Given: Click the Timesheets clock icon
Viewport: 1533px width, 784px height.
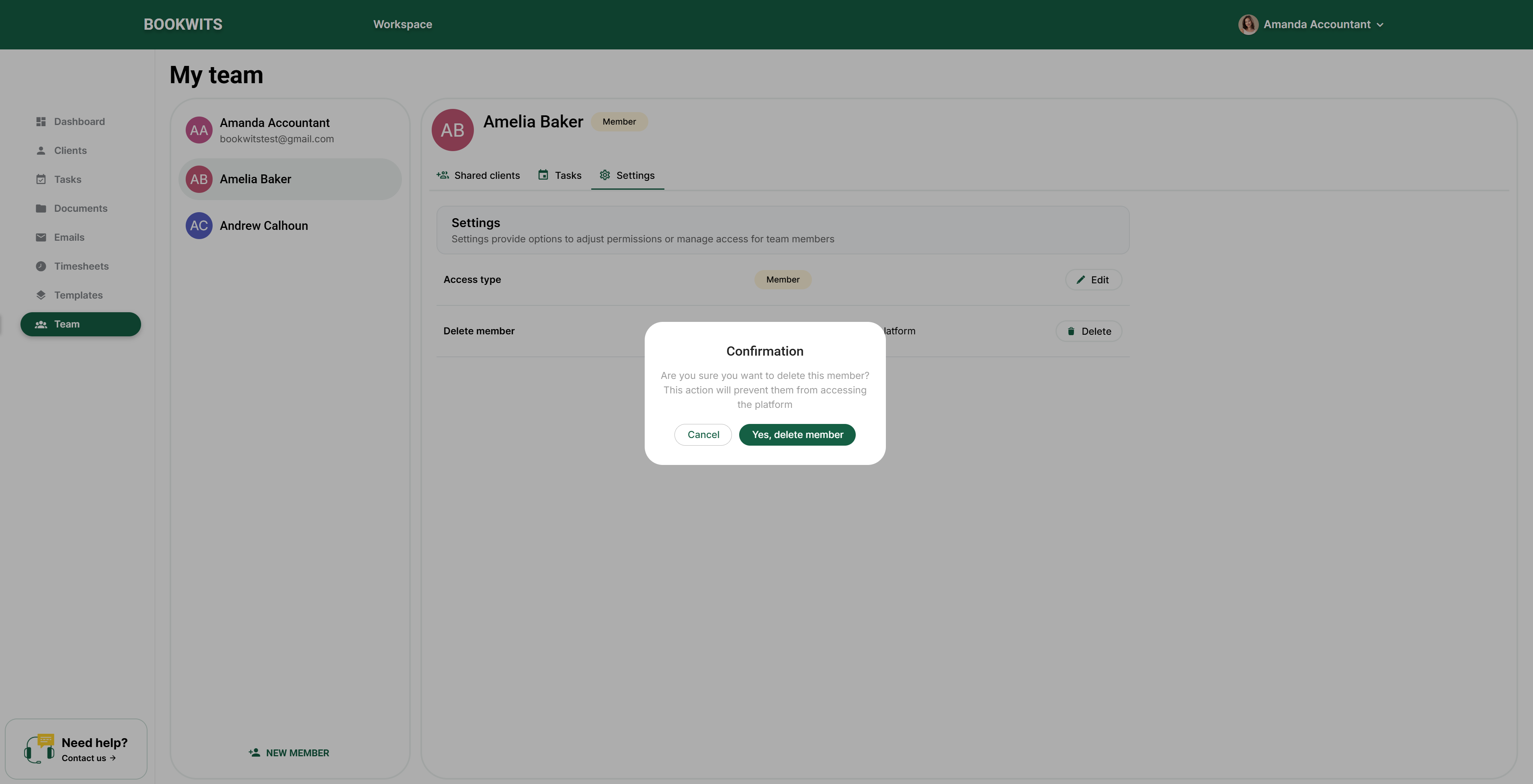Looking at the screenshot, I should (41, 266).
